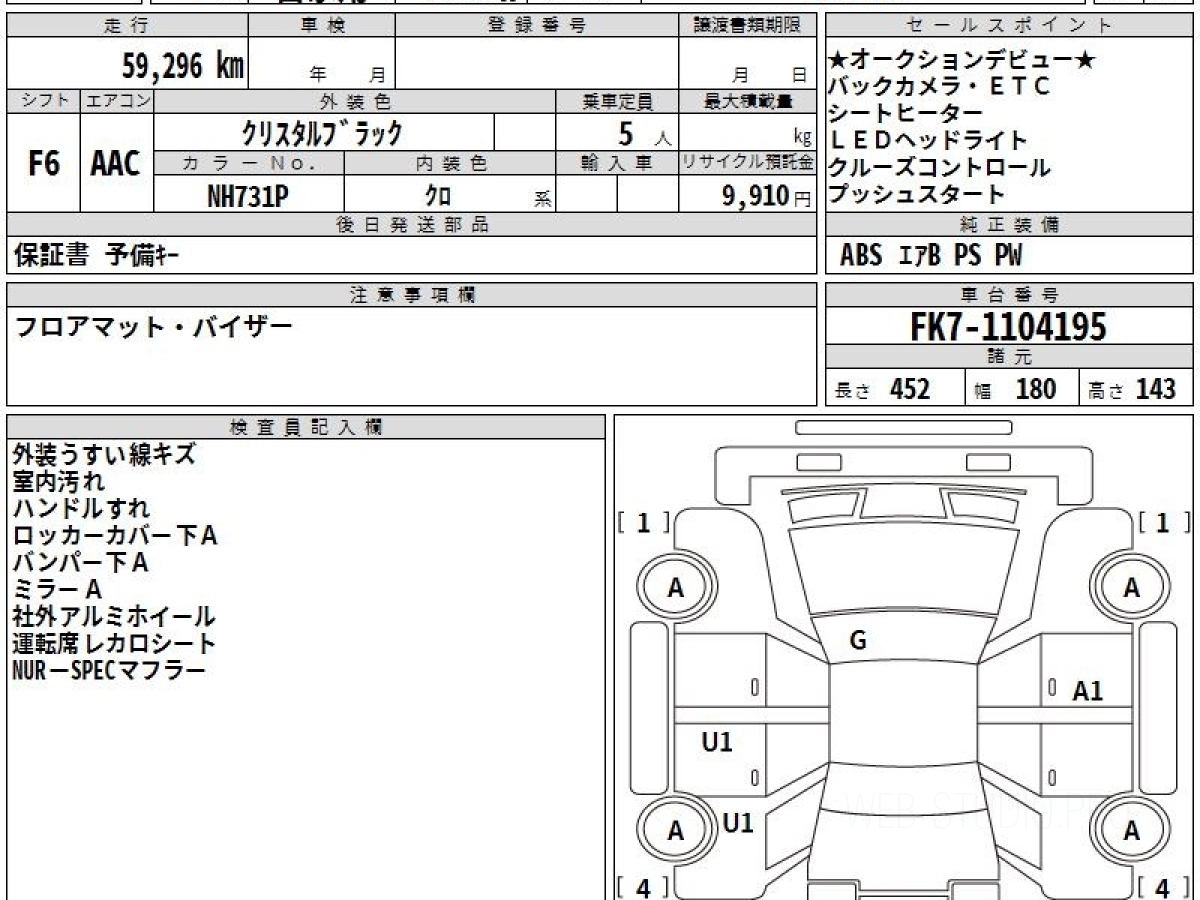The width and height of the screenshot is (1200, 900).
Task: Select the フロアマット・バイザー note
Action: pos(153,326)
